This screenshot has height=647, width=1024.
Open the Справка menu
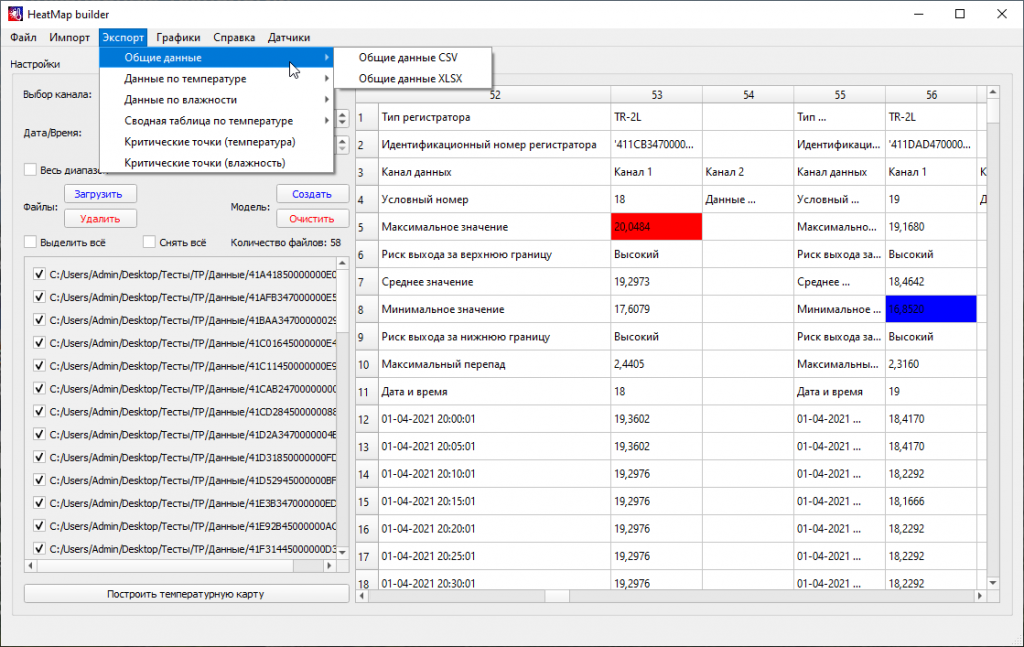click(234, 37)
